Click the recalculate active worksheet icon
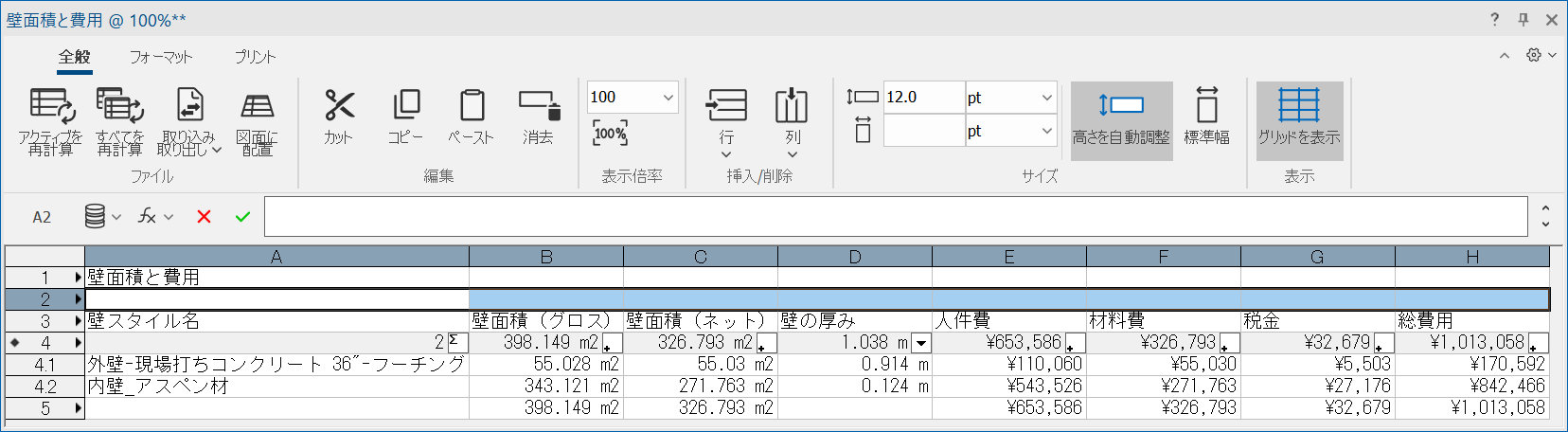The width and height of the screenshot is (1568, 432). 51,106
